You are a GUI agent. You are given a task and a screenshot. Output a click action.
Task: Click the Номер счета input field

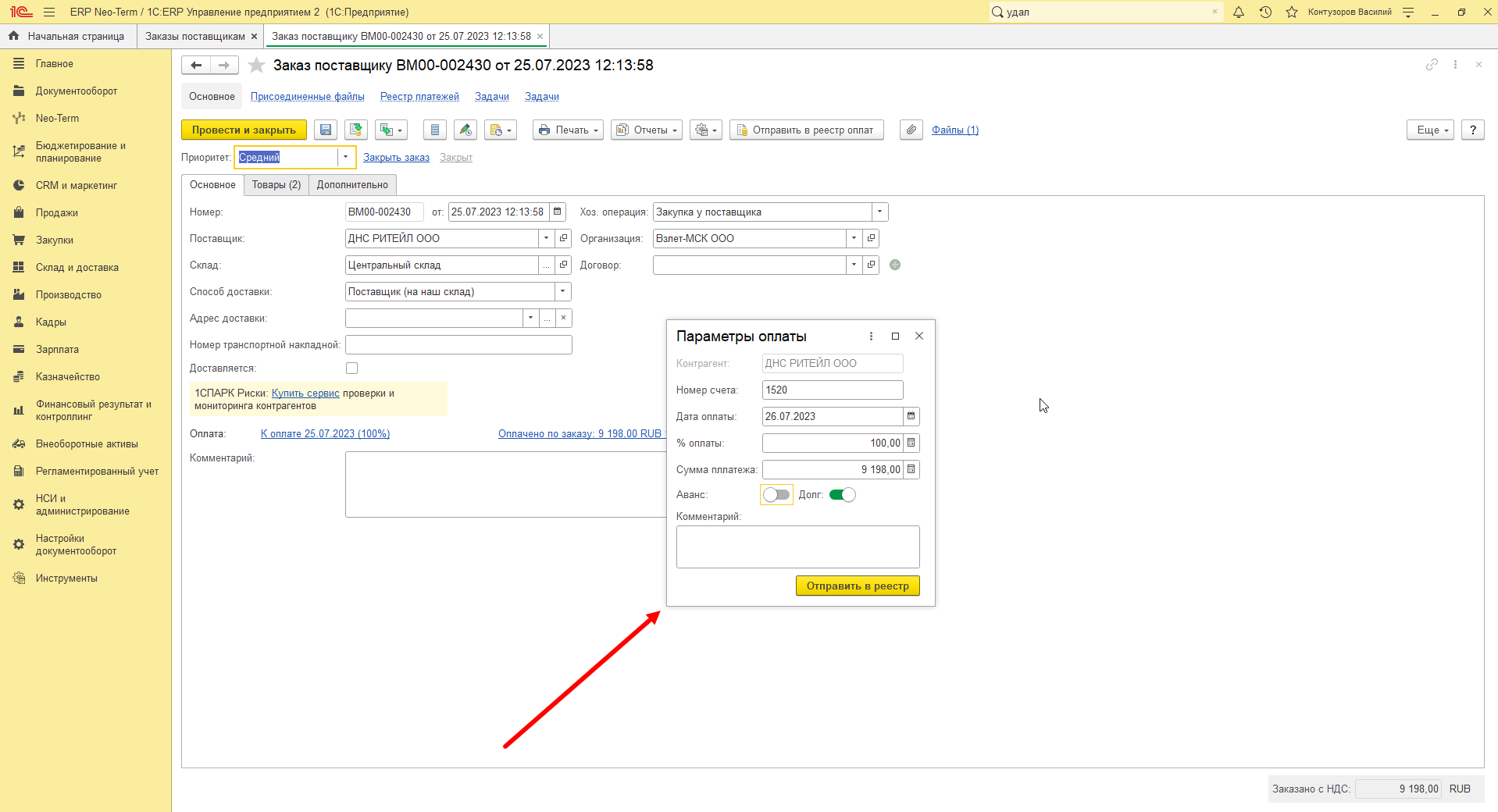tap(833, 390)
